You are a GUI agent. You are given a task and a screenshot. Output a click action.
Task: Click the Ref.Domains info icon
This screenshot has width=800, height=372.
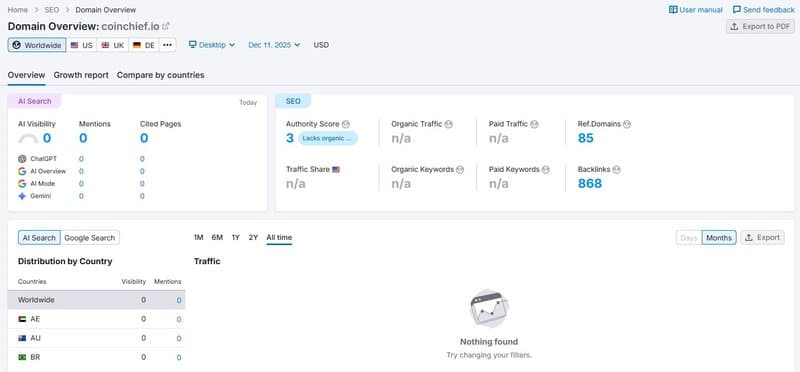pyautogui.click(x=627, y=124)
